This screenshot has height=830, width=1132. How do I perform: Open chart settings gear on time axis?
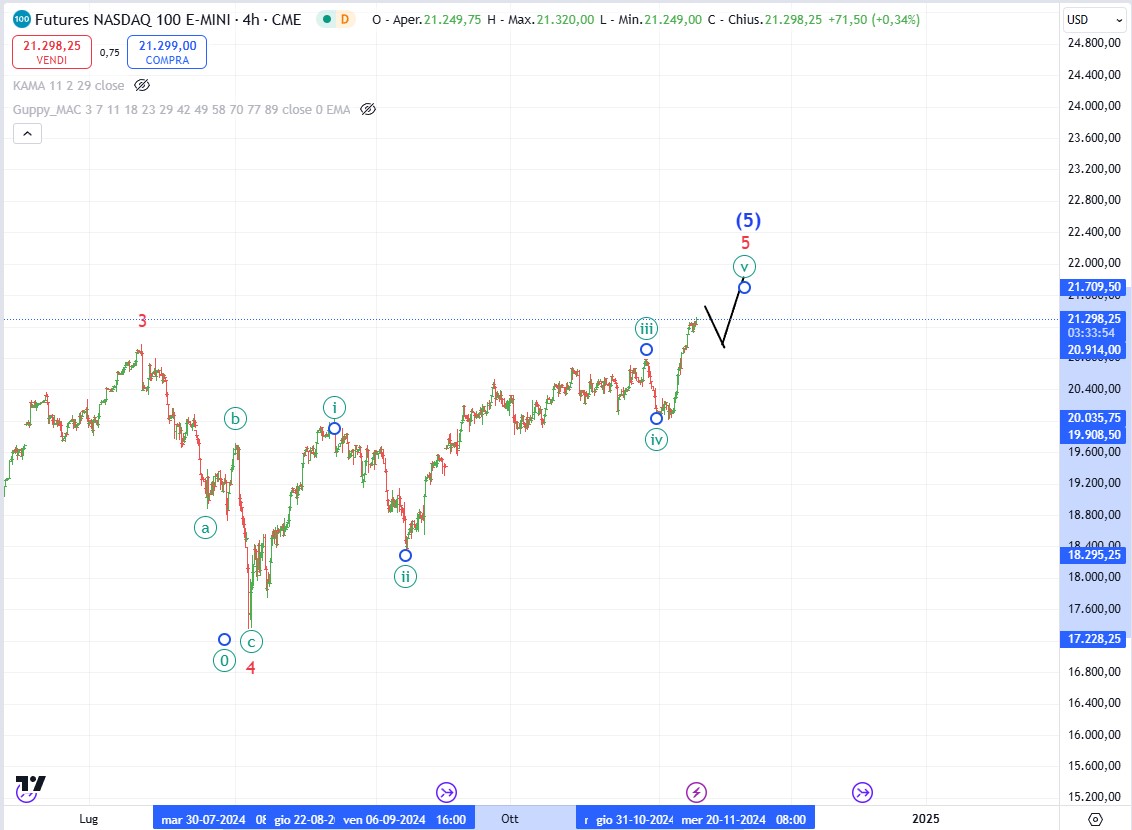[1095, 819]
